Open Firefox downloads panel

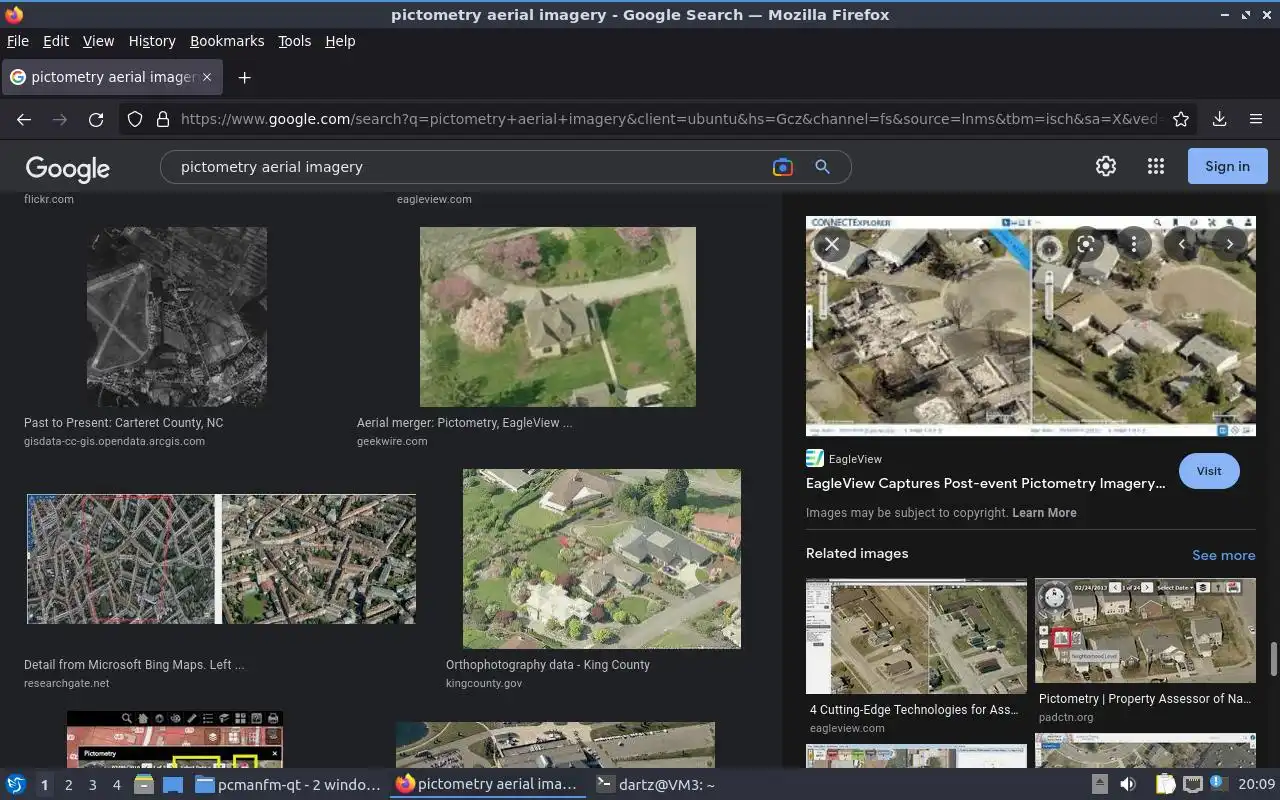tap(1219, 119)
